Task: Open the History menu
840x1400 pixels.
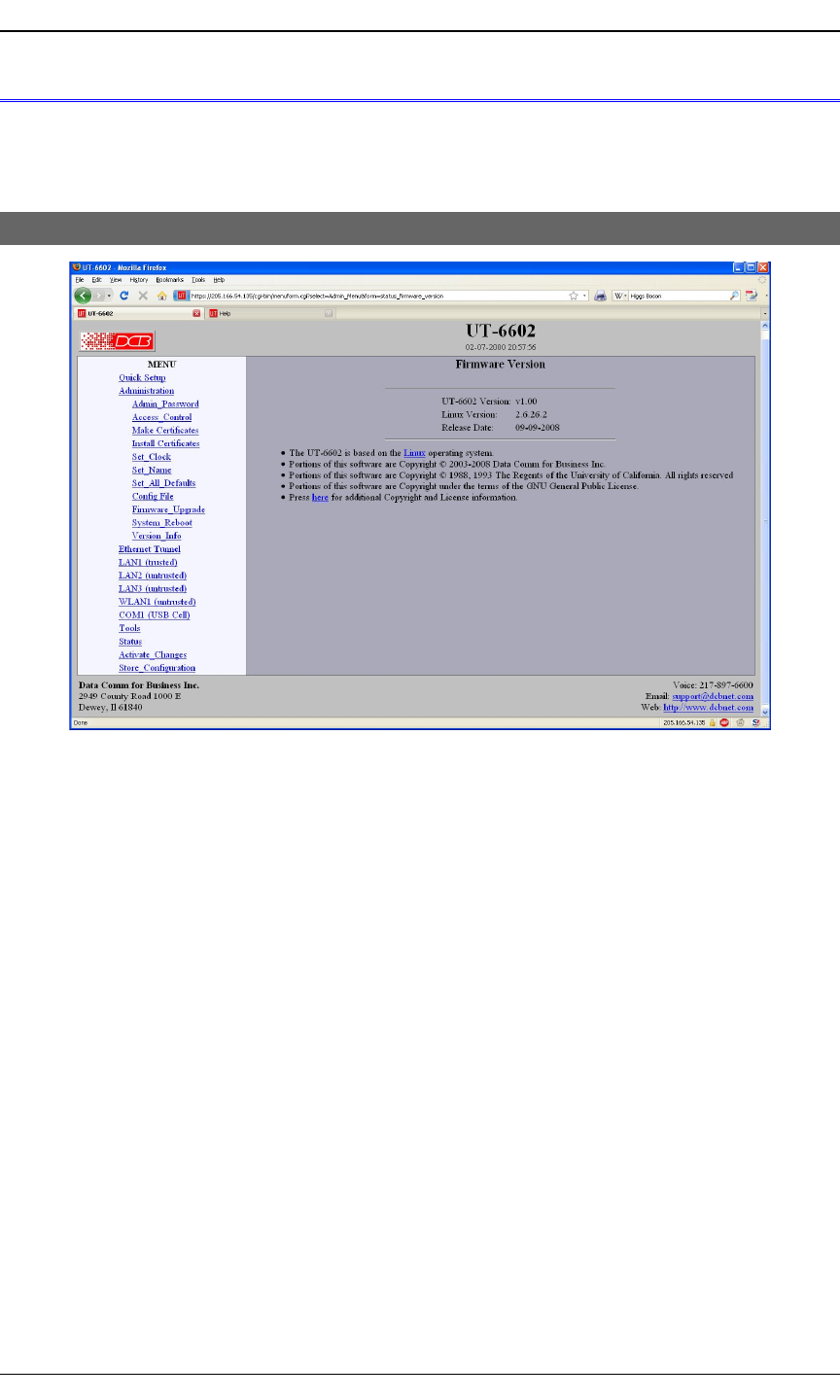Action: (138, 280)
